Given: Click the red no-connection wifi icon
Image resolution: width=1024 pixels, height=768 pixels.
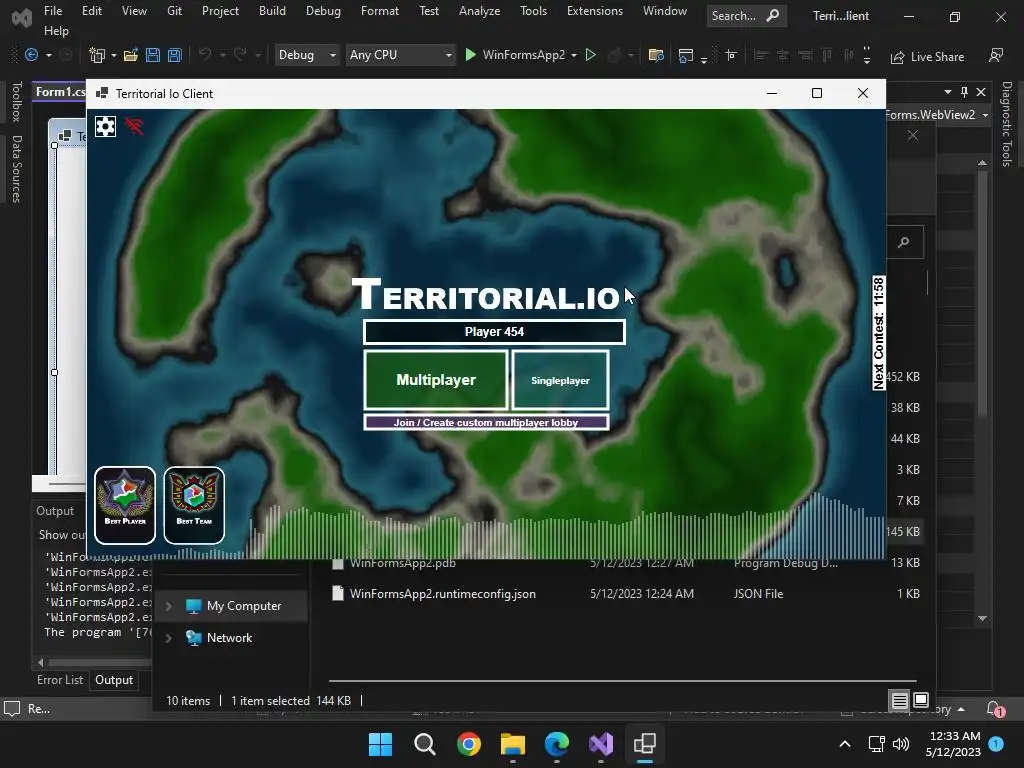Looking at the screenshot, I should (135, 125).
